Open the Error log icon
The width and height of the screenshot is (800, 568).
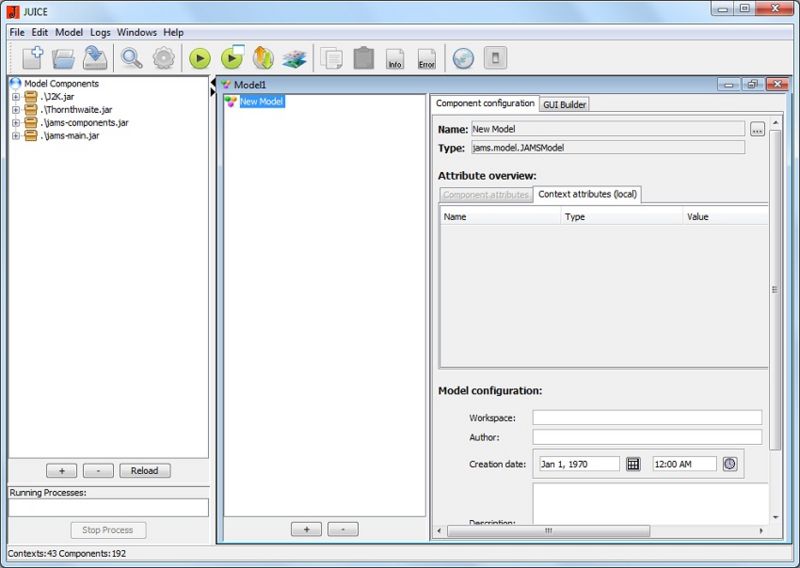tap(426, 58)
